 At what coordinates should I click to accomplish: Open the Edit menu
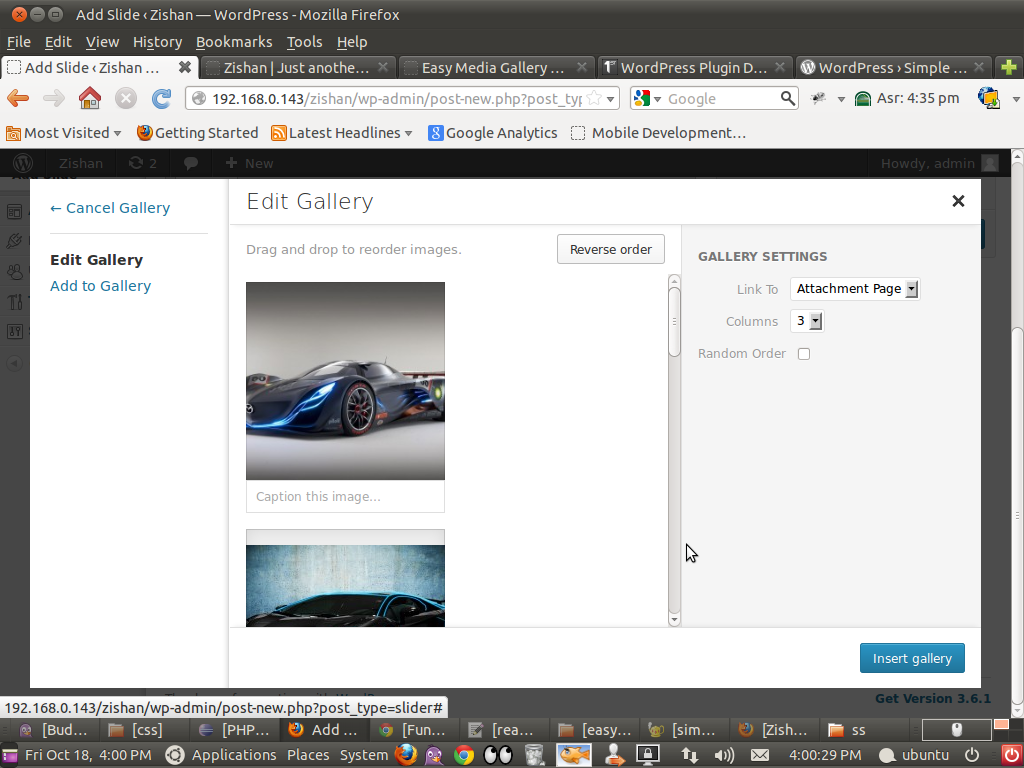click(x=58, y=42)
